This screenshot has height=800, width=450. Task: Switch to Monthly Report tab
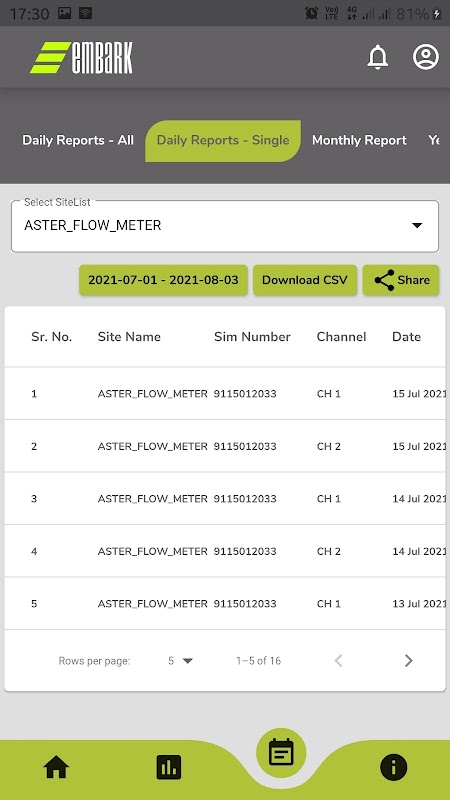click(x=359, y=140)
